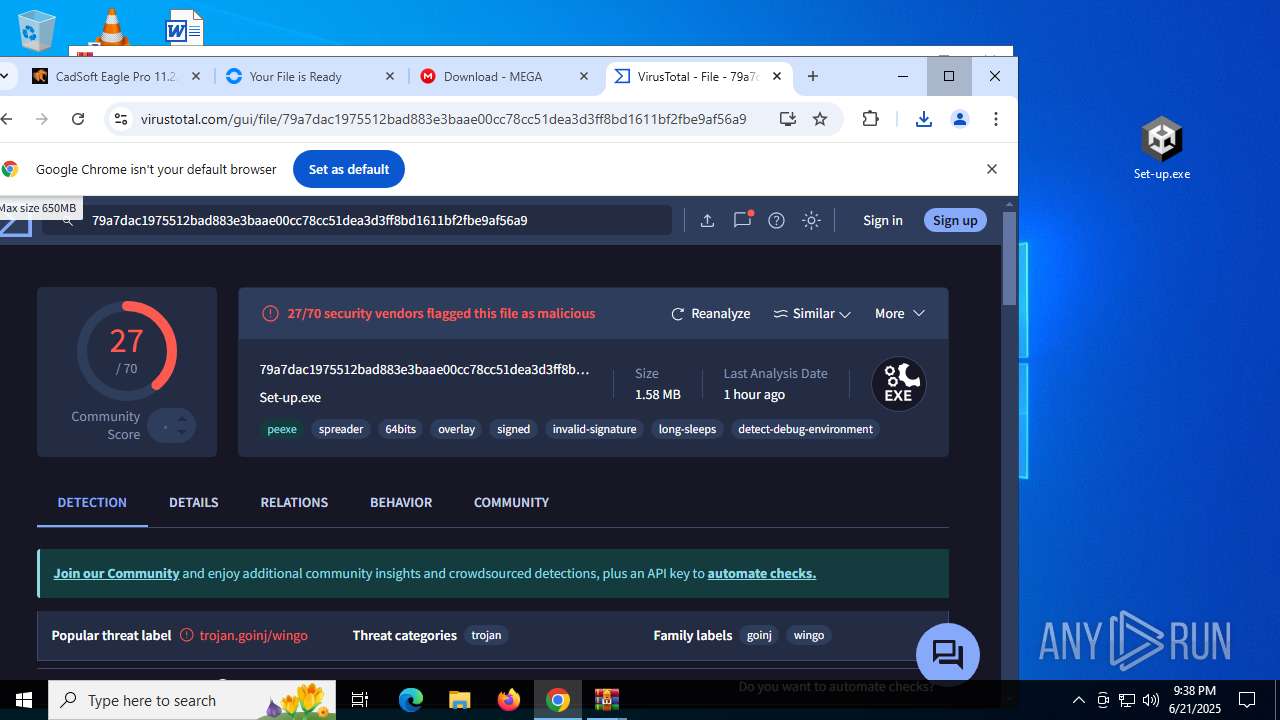Click the search magnifier in VirusTotal bar
The height and width of the screenshot is (720, 1280).
coord(68,220)
